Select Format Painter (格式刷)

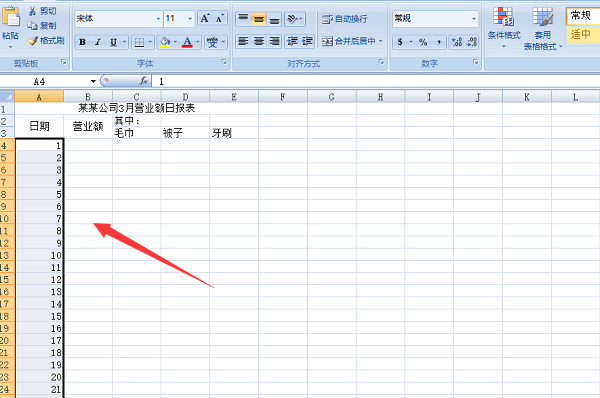[x=46, y=40]
